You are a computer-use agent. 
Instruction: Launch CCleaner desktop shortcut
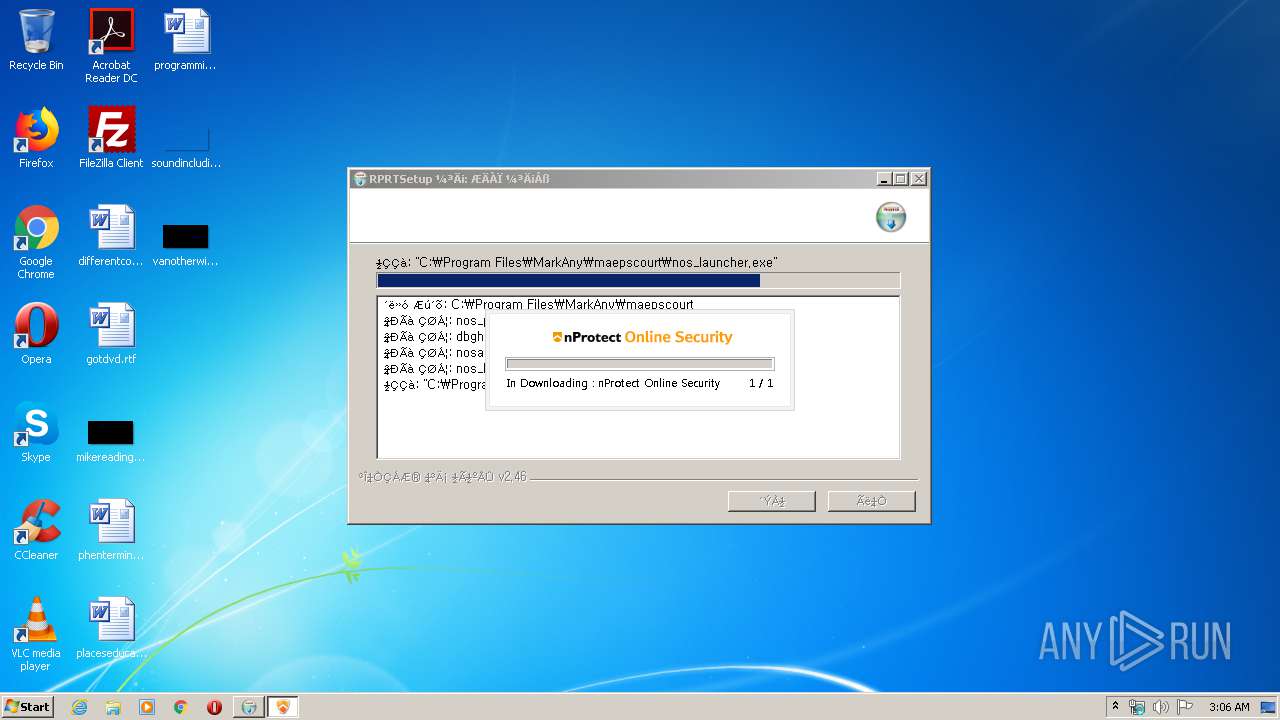[36, 530]
